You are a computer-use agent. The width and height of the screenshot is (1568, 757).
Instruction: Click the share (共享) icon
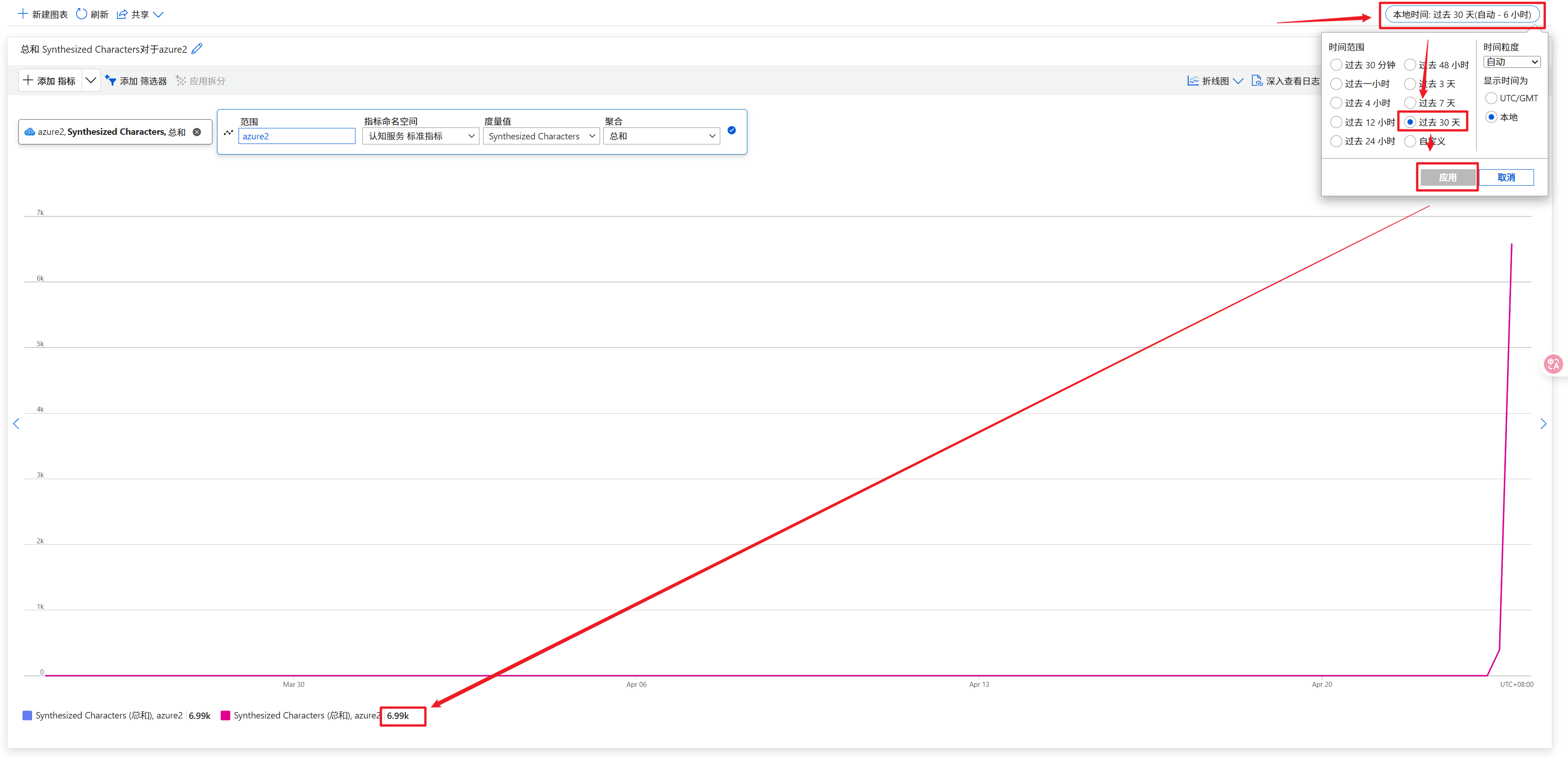[x=122, y=14]
